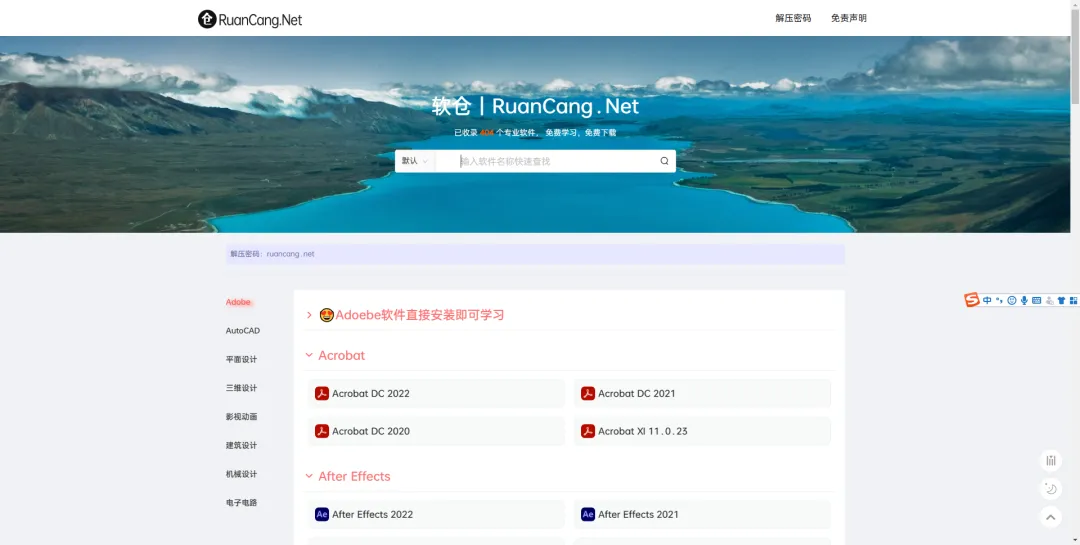1080x545 pixels.
Task: Click the Acrobat DC 2022 PDF icon
Action: 322,393
